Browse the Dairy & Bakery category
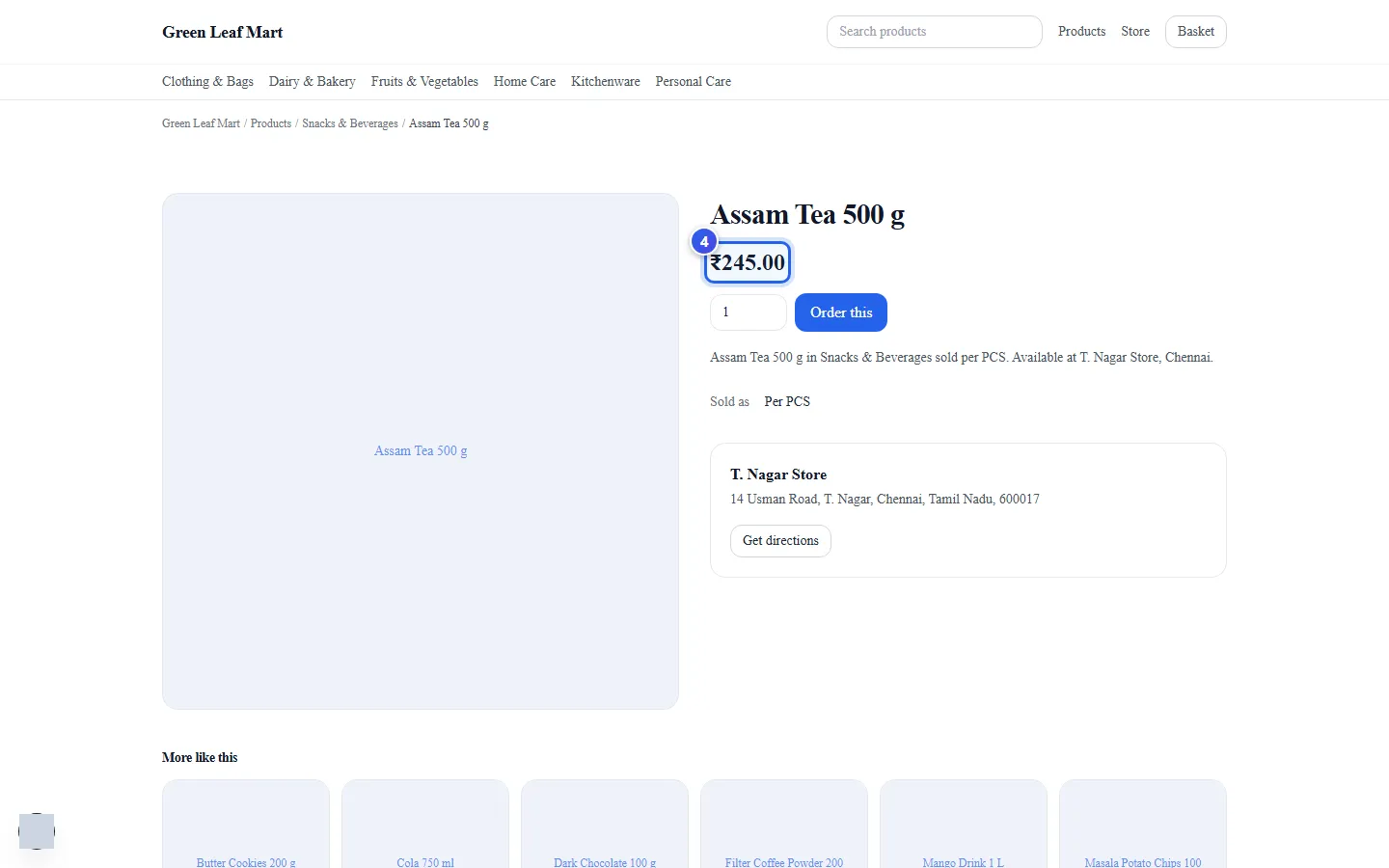This screenshot has width=1389, height=868. coord(312,82)
